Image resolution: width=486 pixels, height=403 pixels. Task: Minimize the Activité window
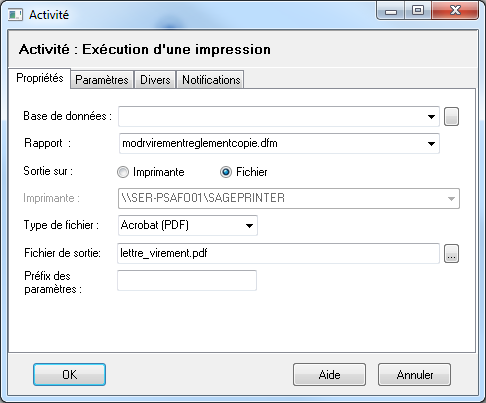point(391,11)
